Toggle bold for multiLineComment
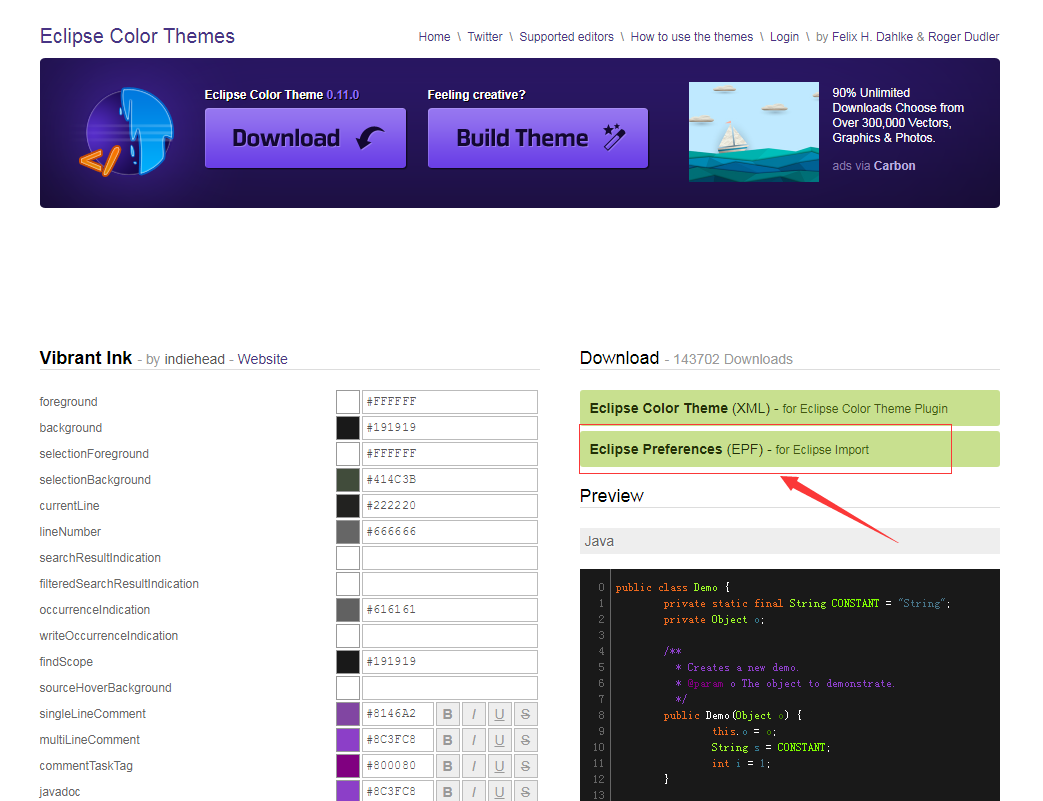1043x801 pixels. pyautogui.click(x=448, y=740)
